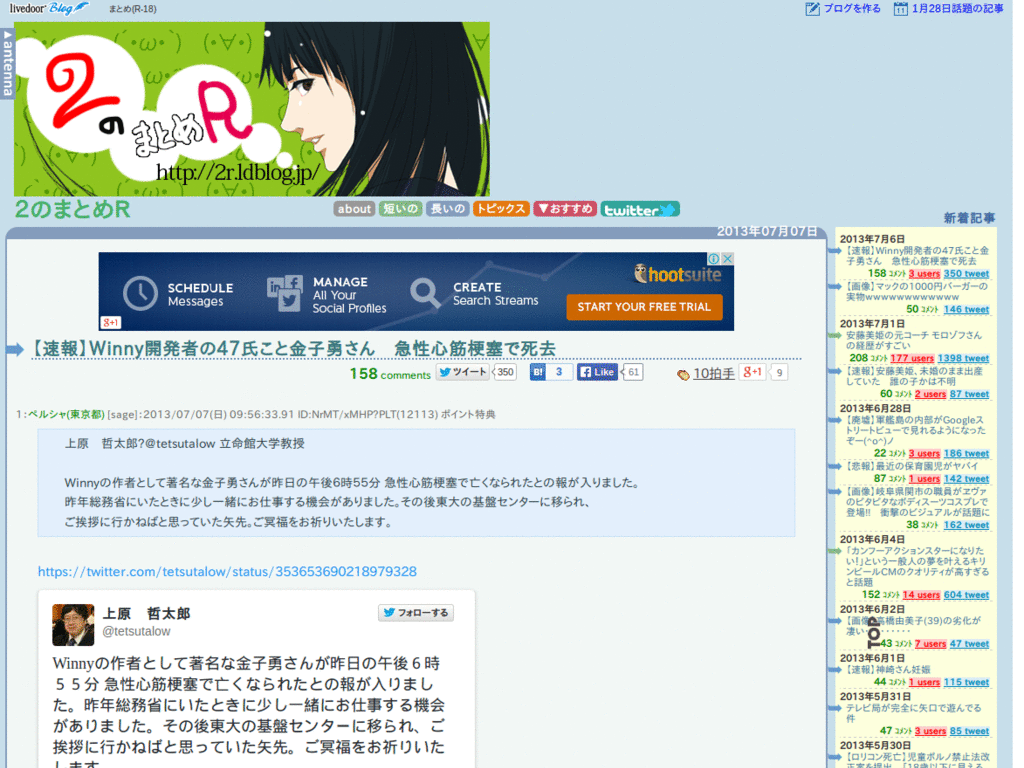Open the @tetsutalow handle in tweet
The image size is (1024, 768).
[136, 632]
